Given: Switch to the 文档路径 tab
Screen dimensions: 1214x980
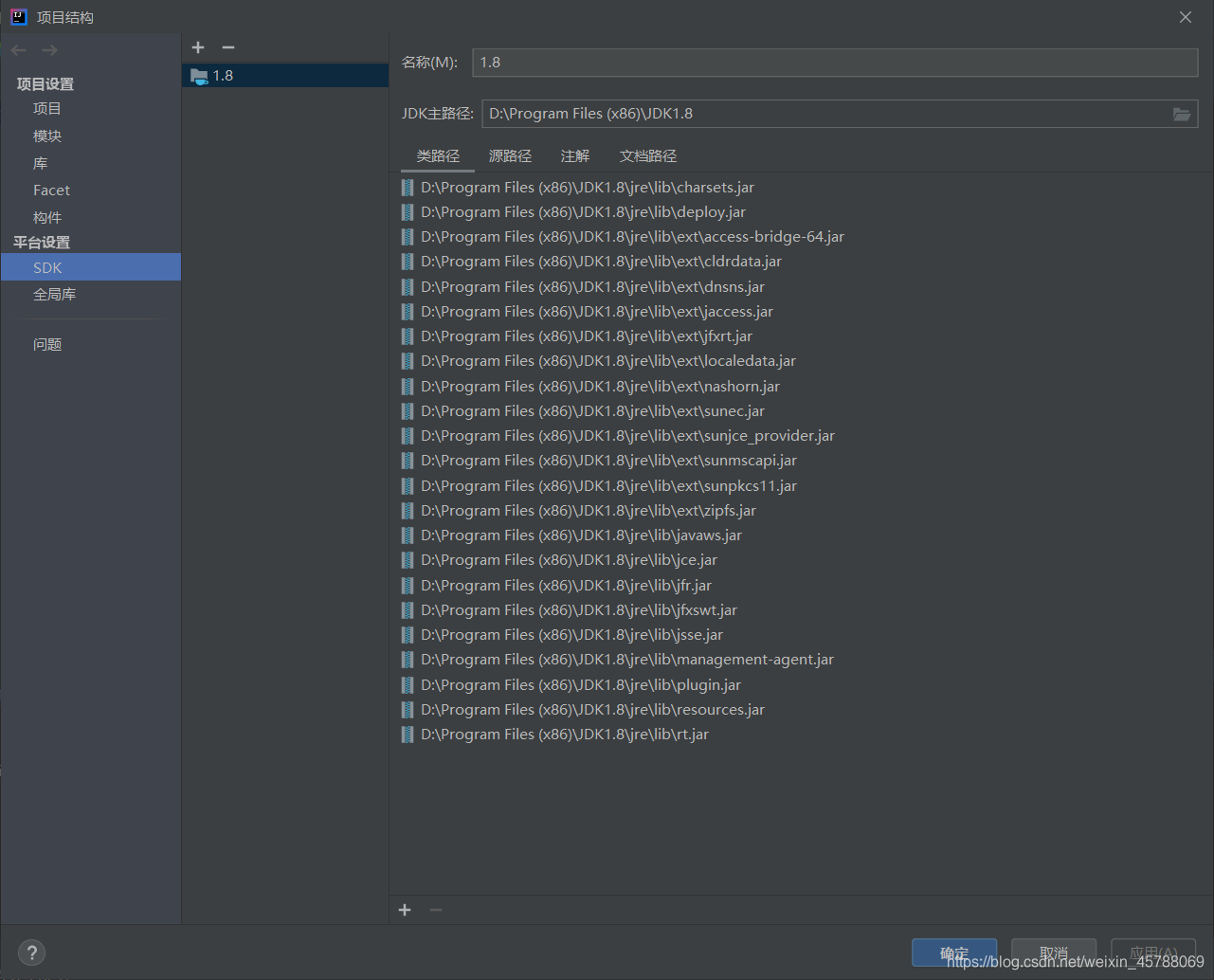Looking at the screenshot, I should (x=648, y=156).
